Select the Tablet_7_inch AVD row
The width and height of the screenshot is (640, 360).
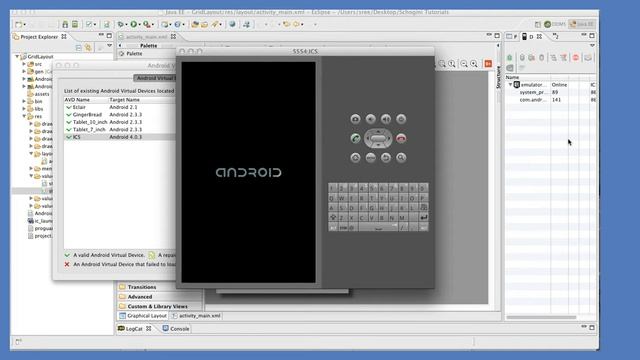click(x=120, y=129)
